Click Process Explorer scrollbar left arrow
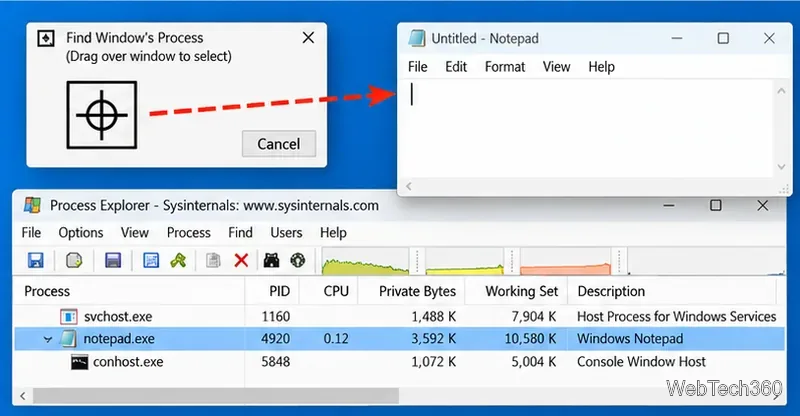 pos(23,396)
